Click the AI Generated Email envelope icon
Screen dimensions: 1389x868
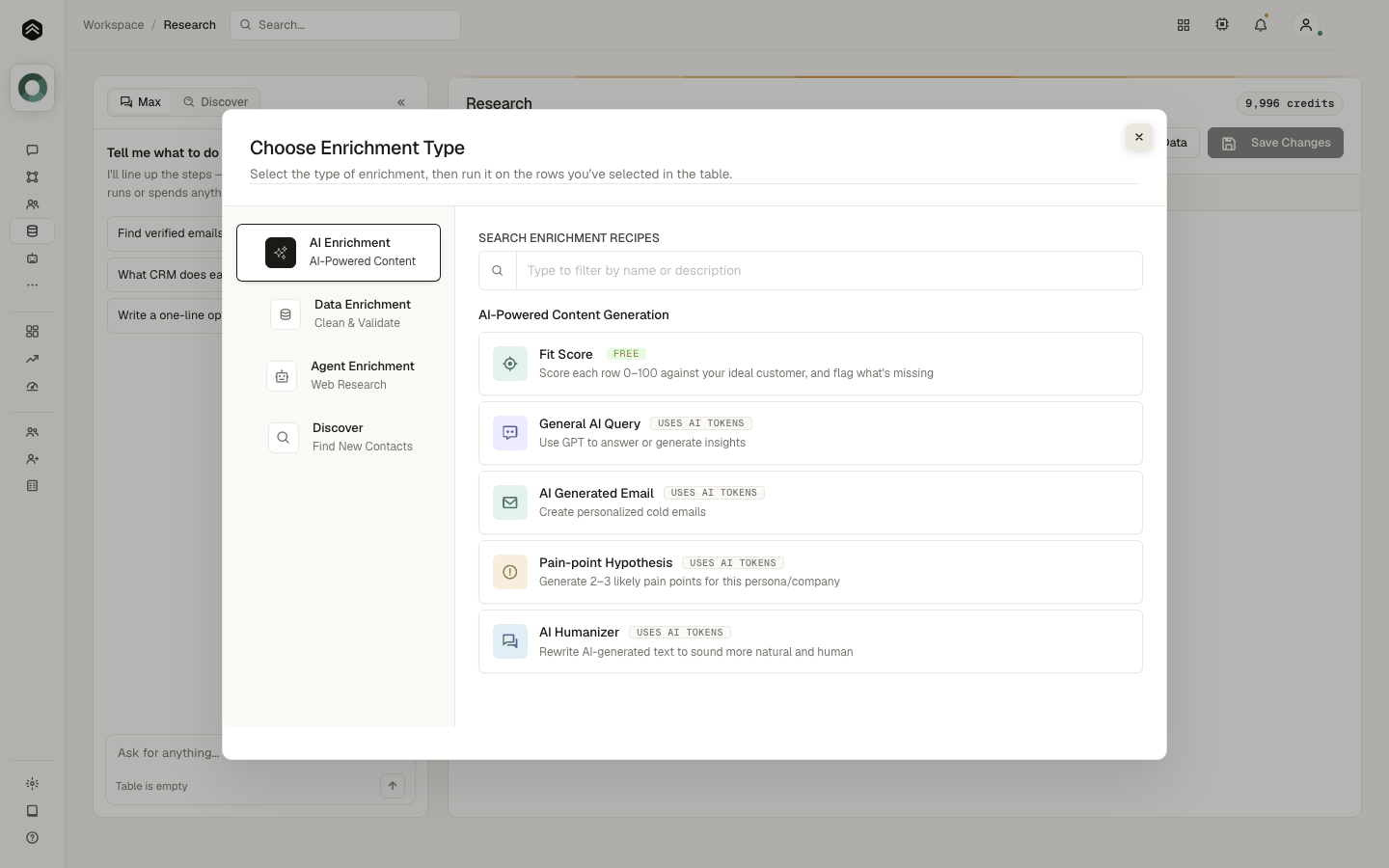pos(510,502)
